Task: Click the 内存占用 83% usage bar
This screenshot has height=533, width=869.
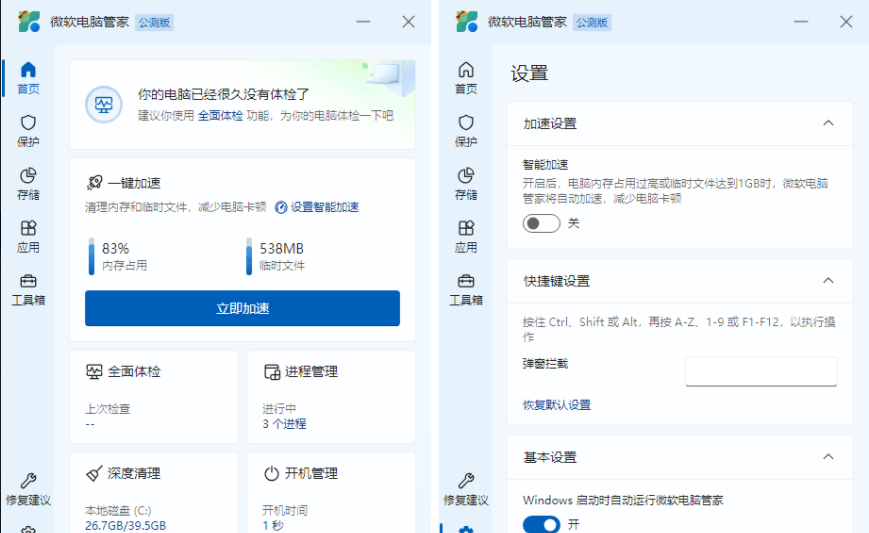Action: click(x=92, y=256)
